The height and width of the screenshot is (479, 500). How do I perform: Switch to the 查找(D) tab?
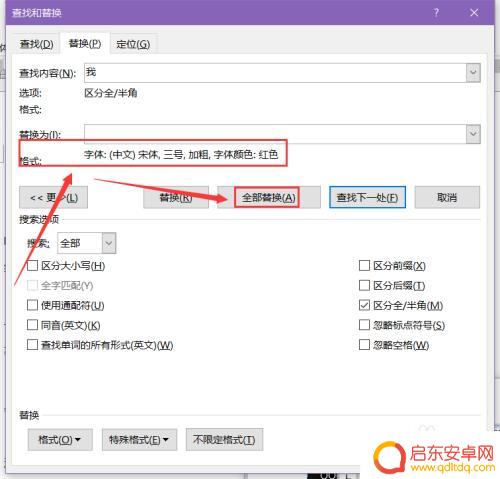tap(36, 44)
